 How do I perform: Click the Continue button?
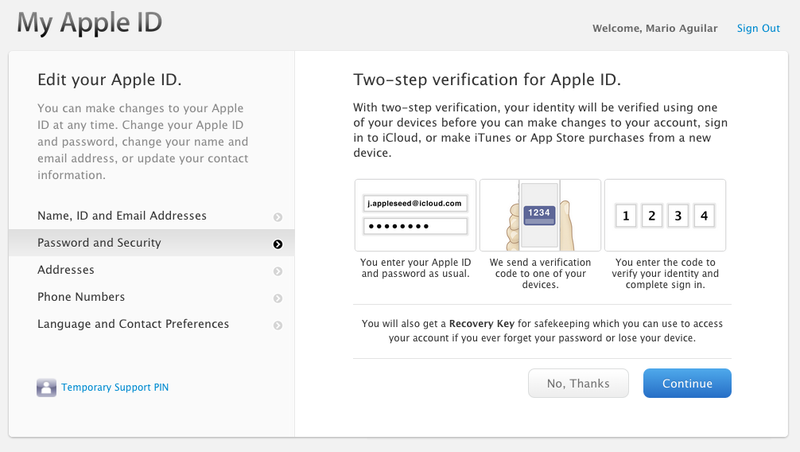(687, 383)
